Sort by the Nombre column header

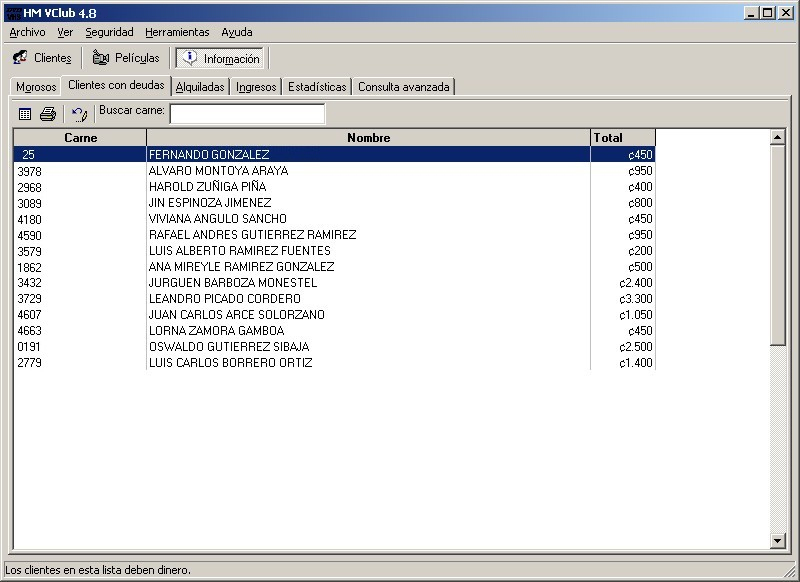coord(368,138)
